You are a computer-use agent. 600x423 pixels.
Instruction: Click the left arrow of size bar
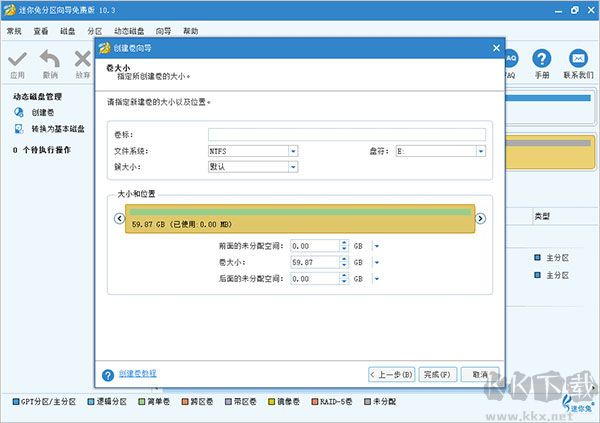pos(119,218)
